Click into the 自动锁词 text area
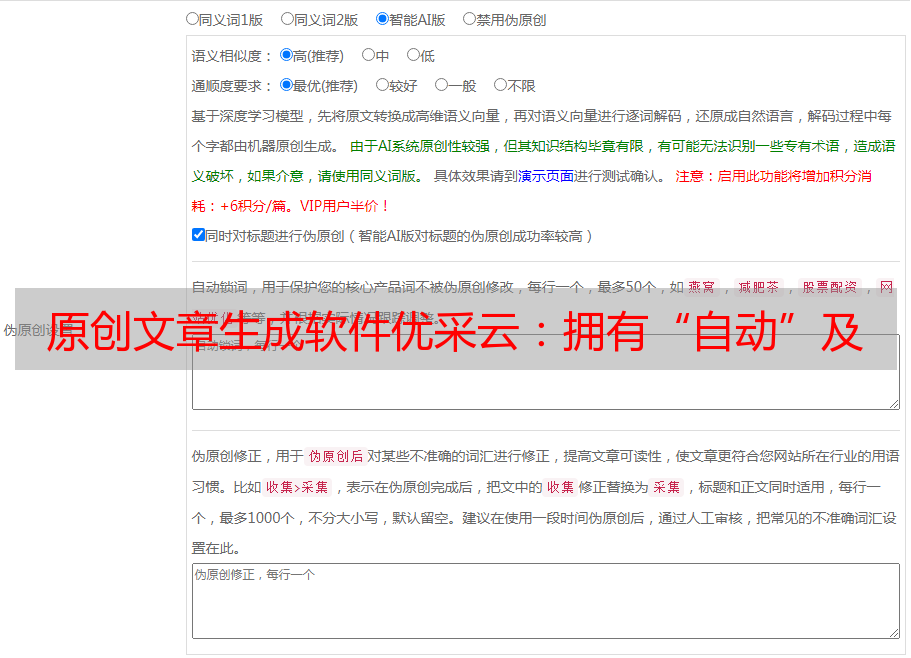Viewport: 911px width, 658px height. (x=546, y=372)
